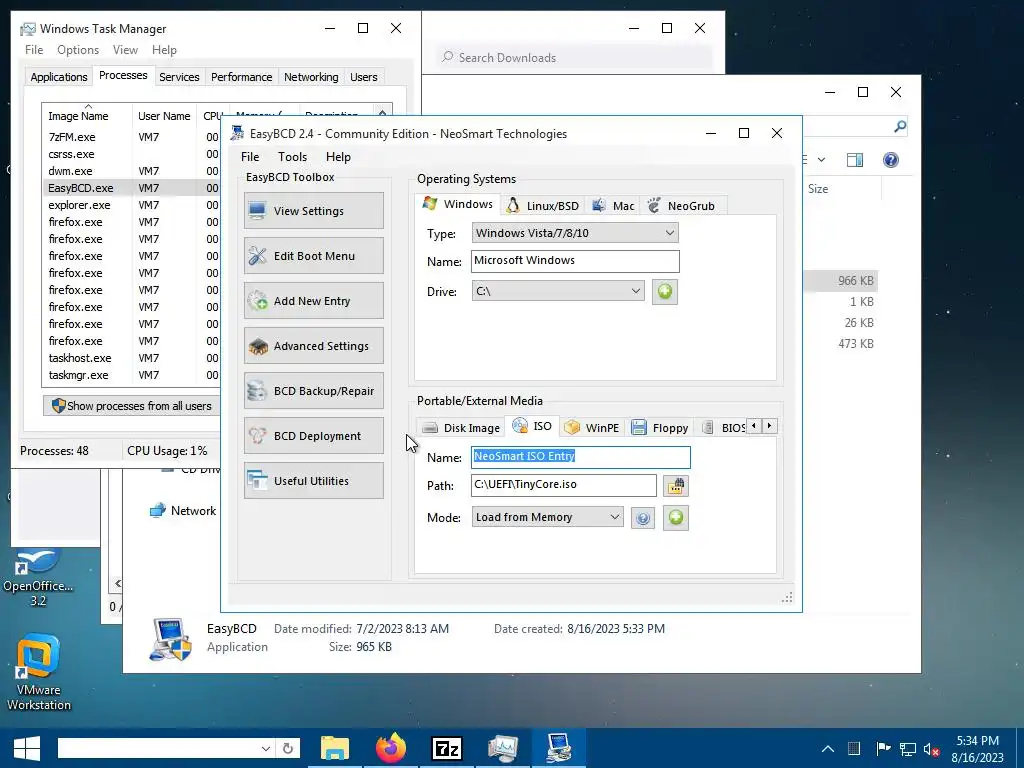
Task: Click Show processes from all users
Action: pyautogui.click(x=131, y=406)
